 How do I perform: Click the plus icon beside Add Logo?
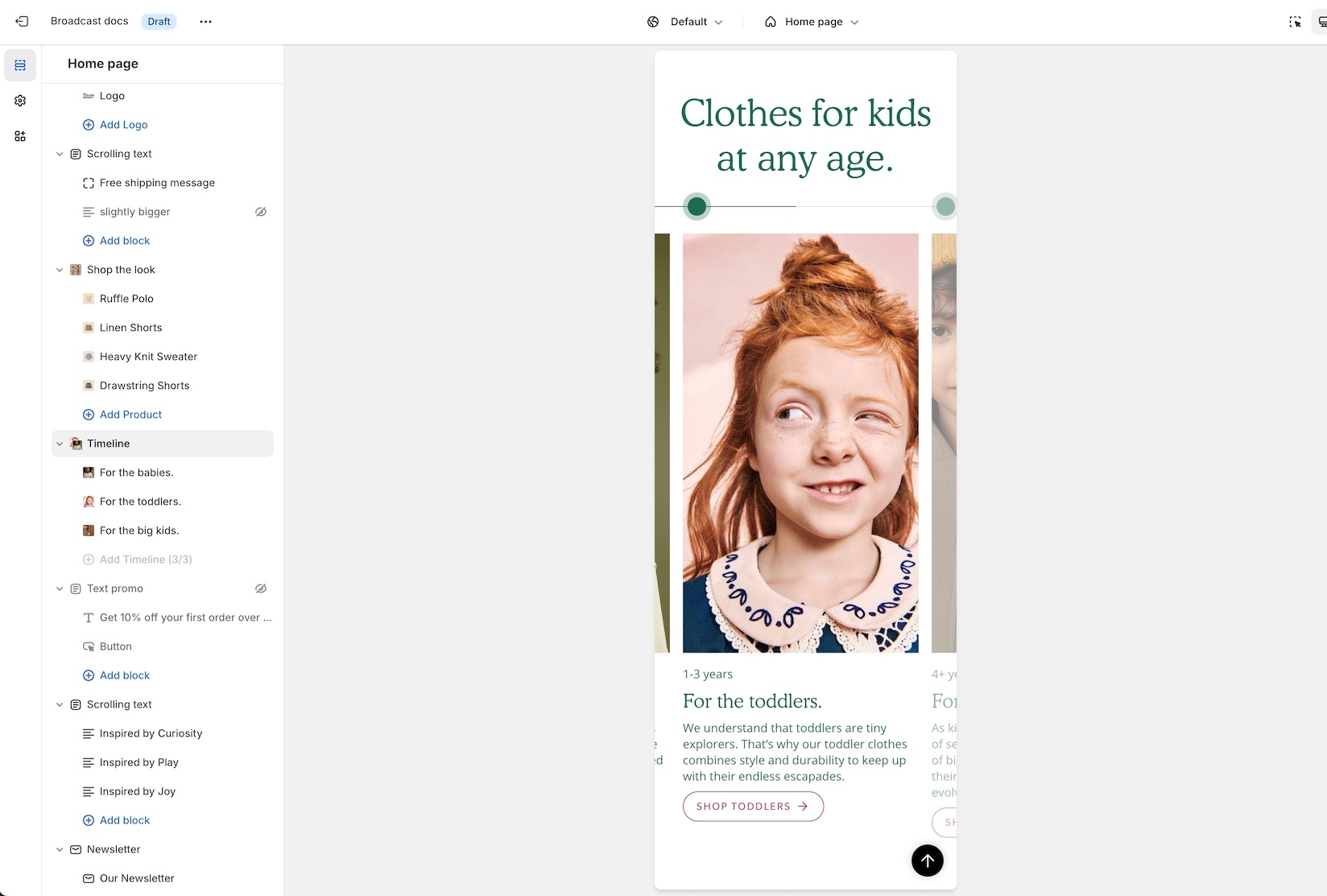[89, 125]
